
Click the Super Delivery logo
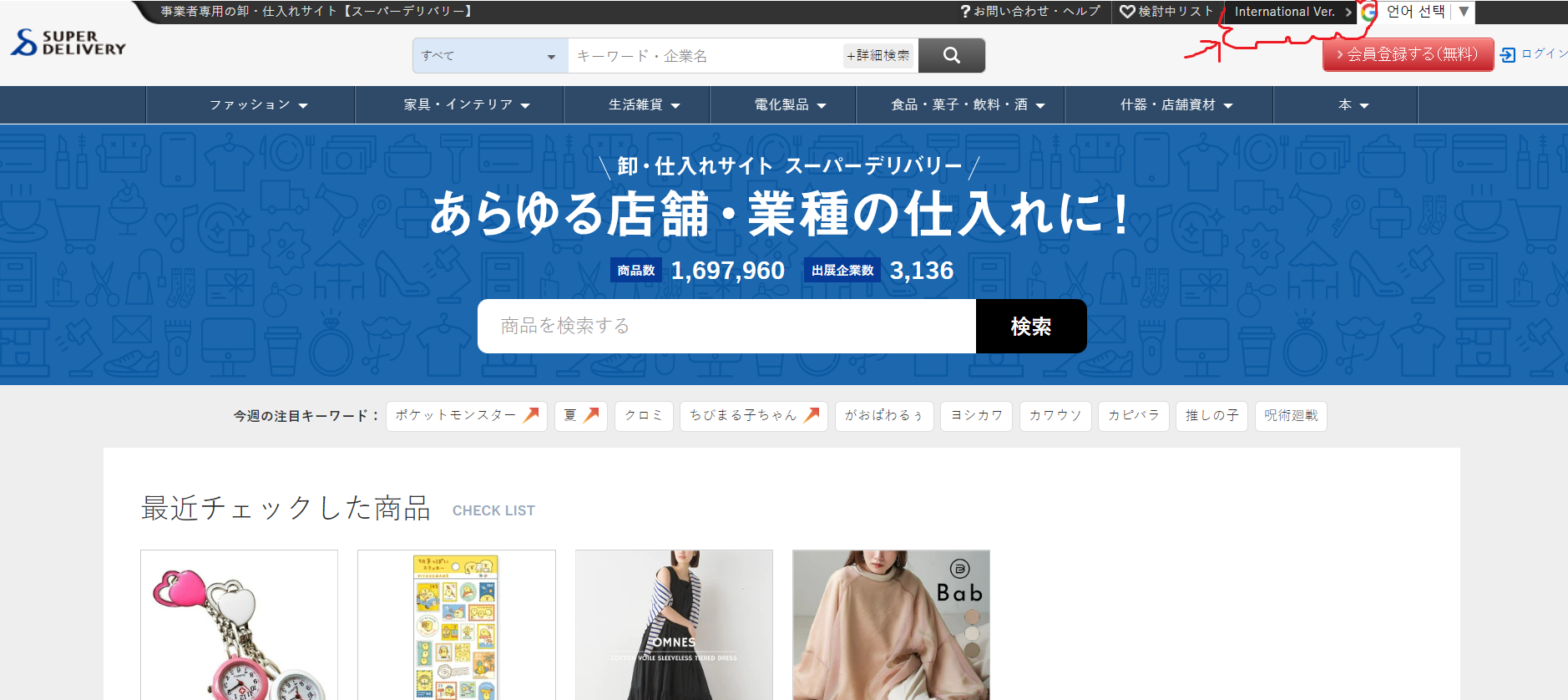point(68,43)
